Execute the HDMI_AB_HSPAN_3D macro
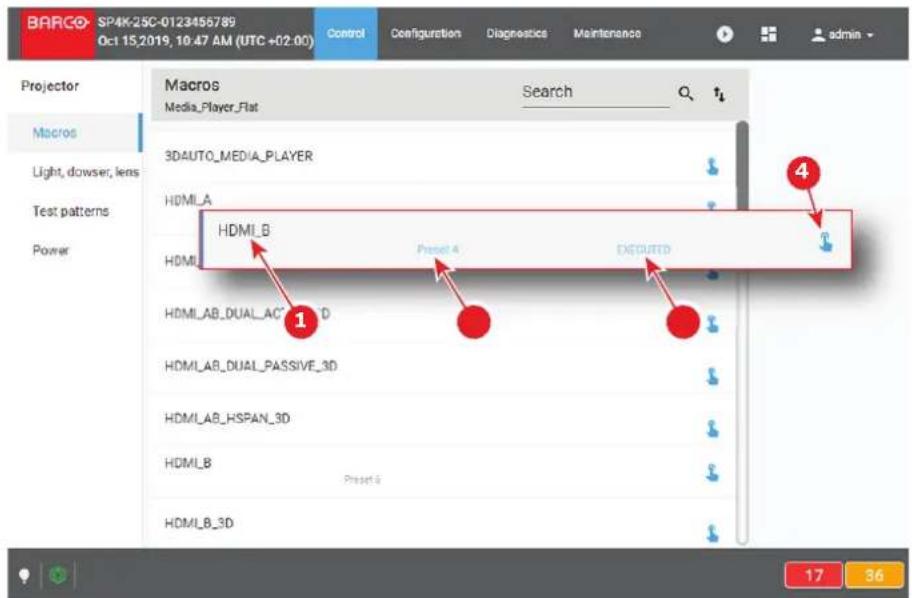912x598 pixels. pos(712,428)
